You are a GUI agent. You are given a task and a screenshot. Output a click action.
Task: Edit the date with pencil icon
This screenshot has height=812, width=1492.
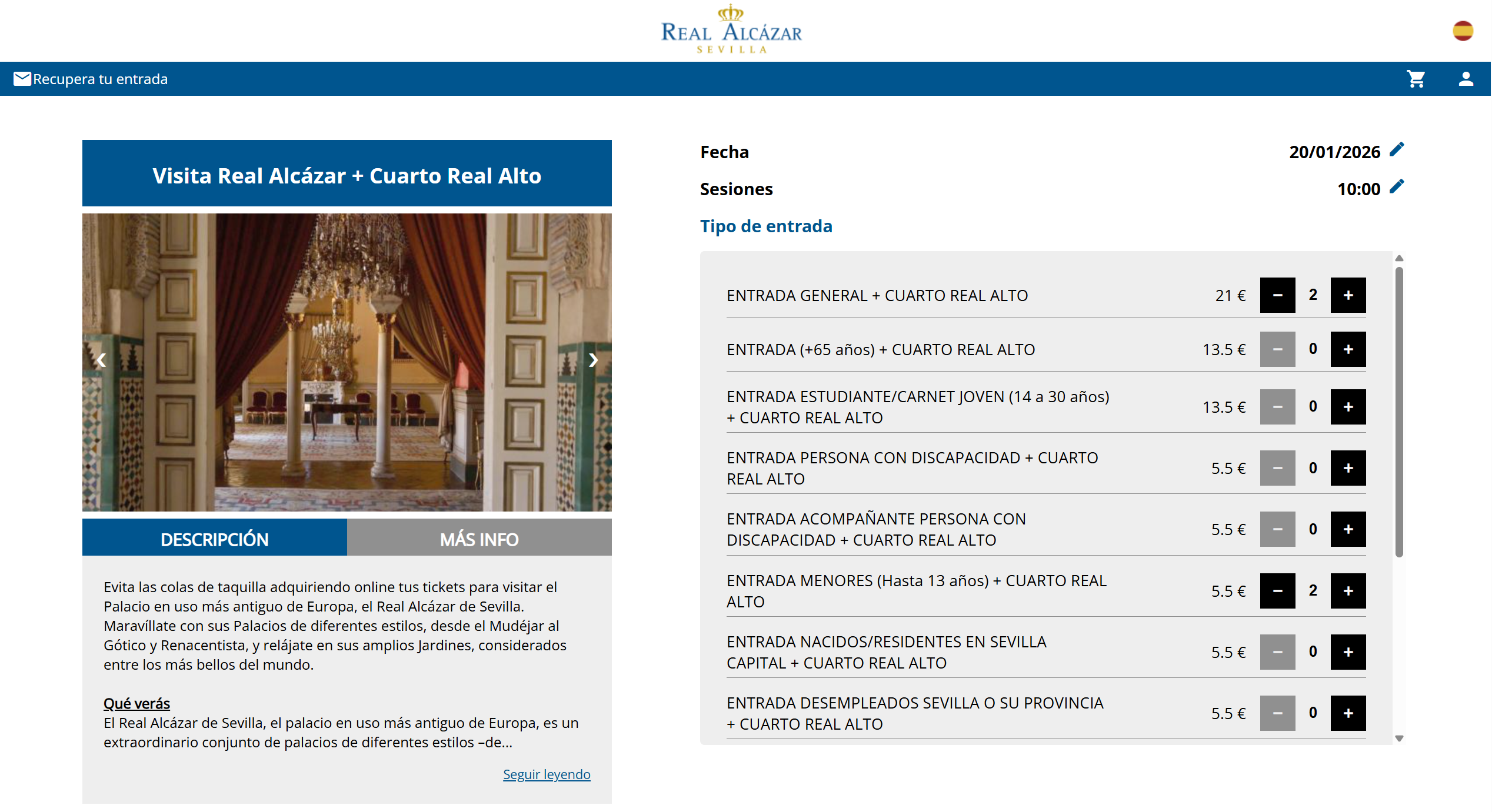point(1397,150)
